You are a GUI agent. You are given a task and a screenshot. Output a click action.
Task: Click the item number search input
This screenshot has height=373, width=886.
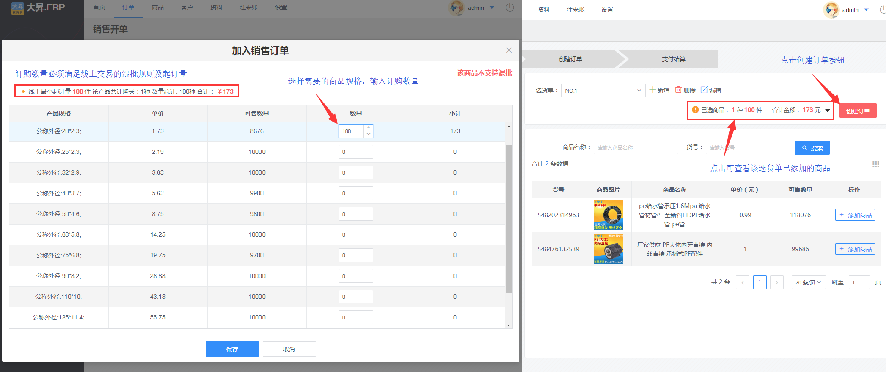745,148
